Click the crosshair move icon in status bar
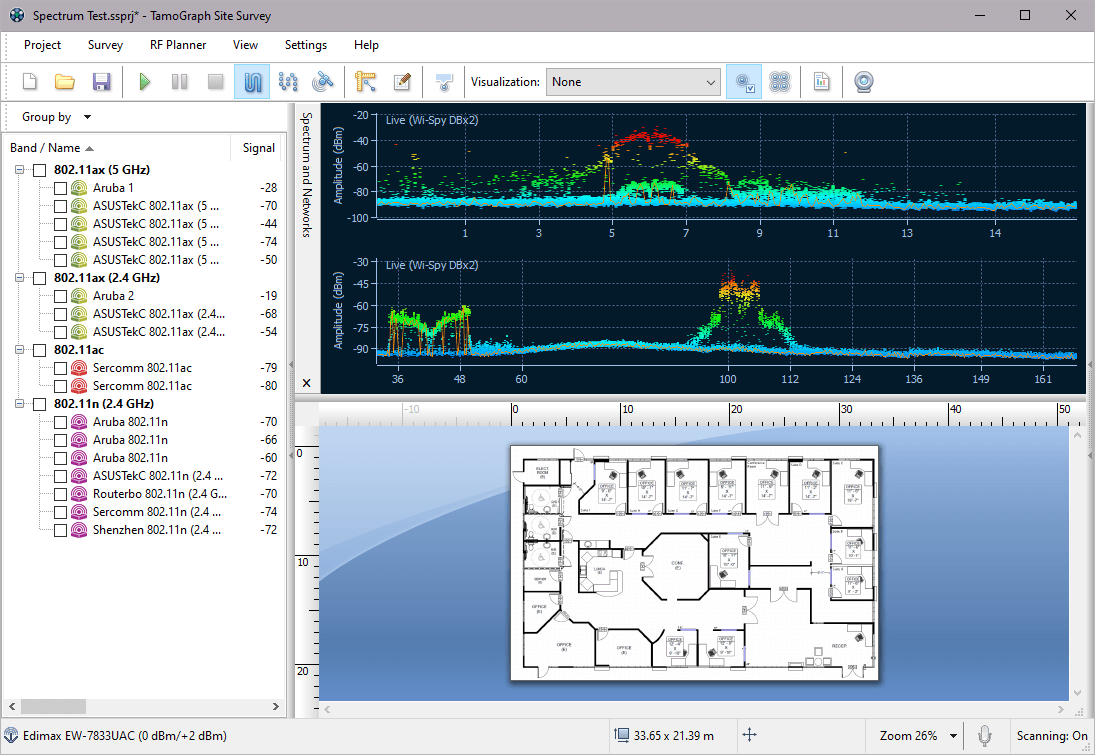 (749, 735)
